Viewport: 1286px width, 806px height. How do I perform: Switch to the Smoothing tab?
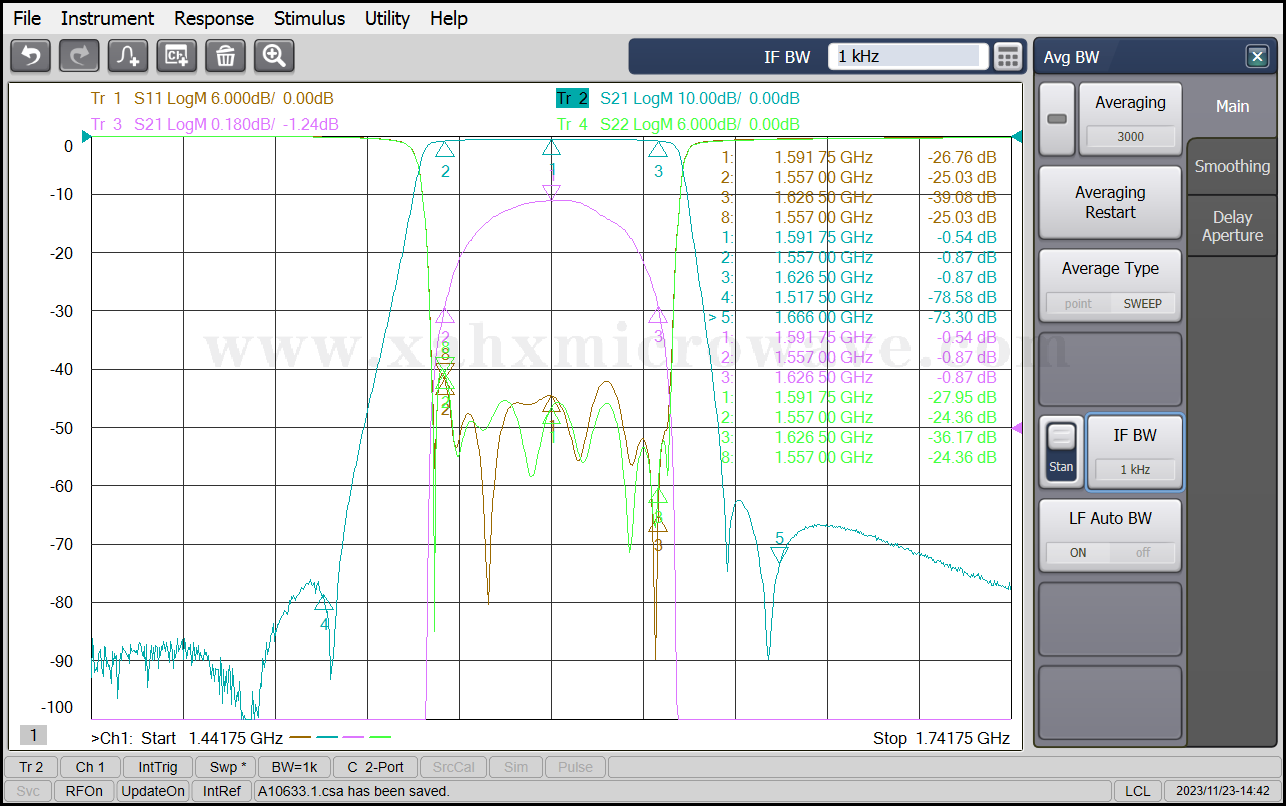coord(1232,167)
